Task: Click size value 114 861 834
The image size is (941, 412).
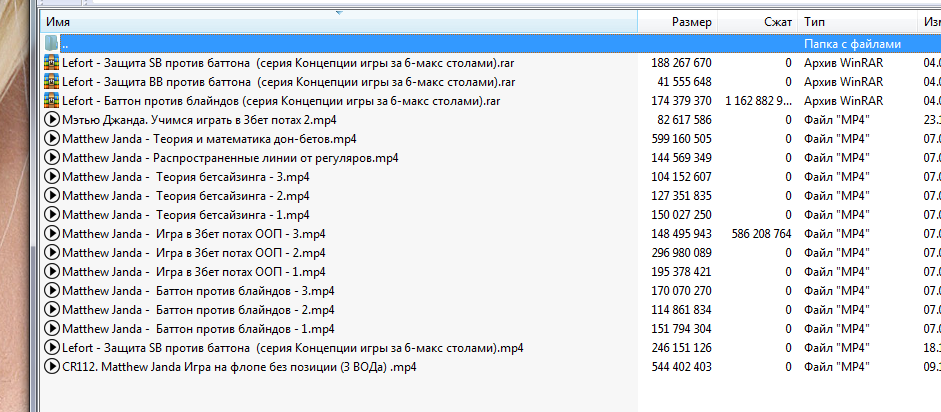Action: pos(681,309)
